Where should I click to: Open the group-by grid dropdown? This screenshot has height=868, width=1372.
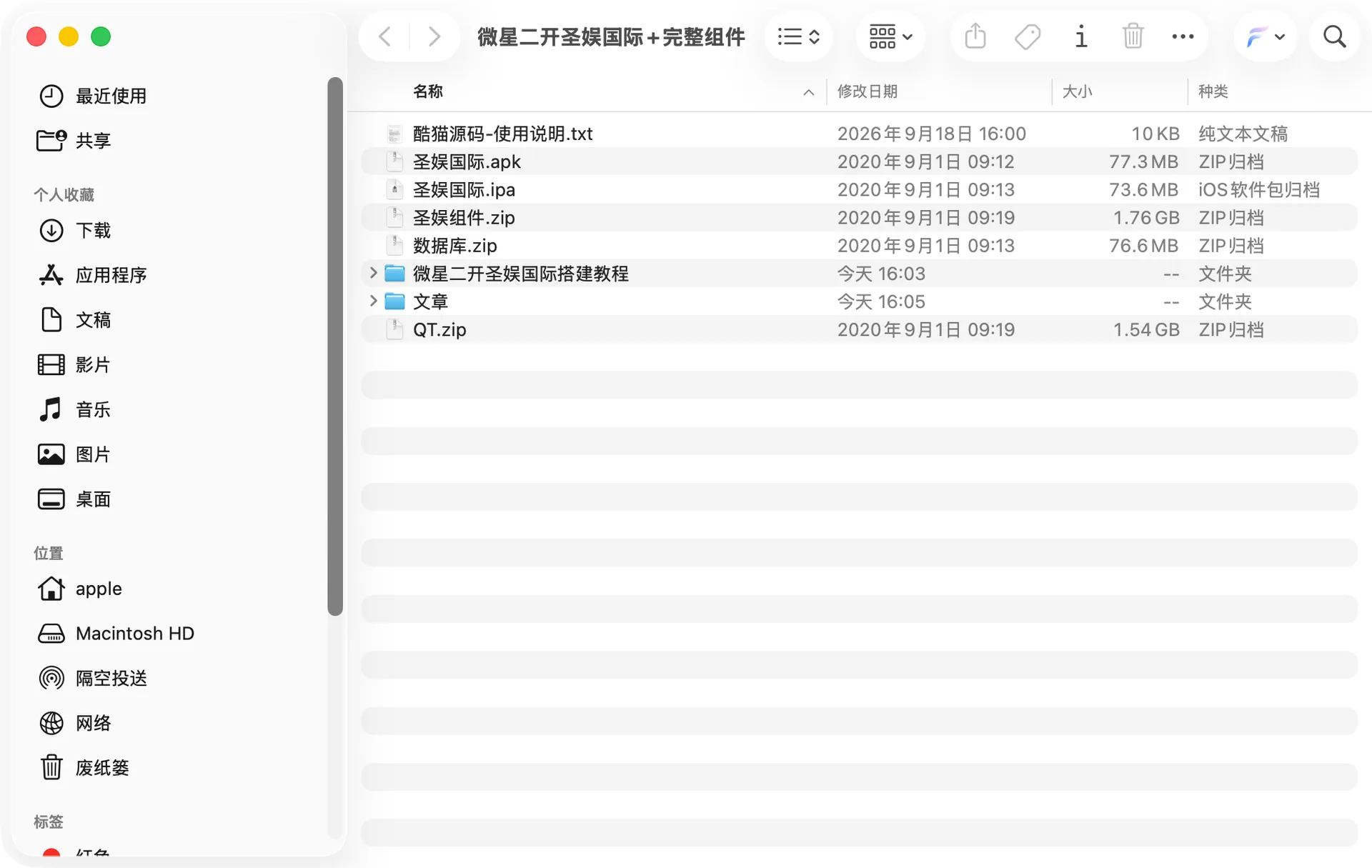[890, 36]
